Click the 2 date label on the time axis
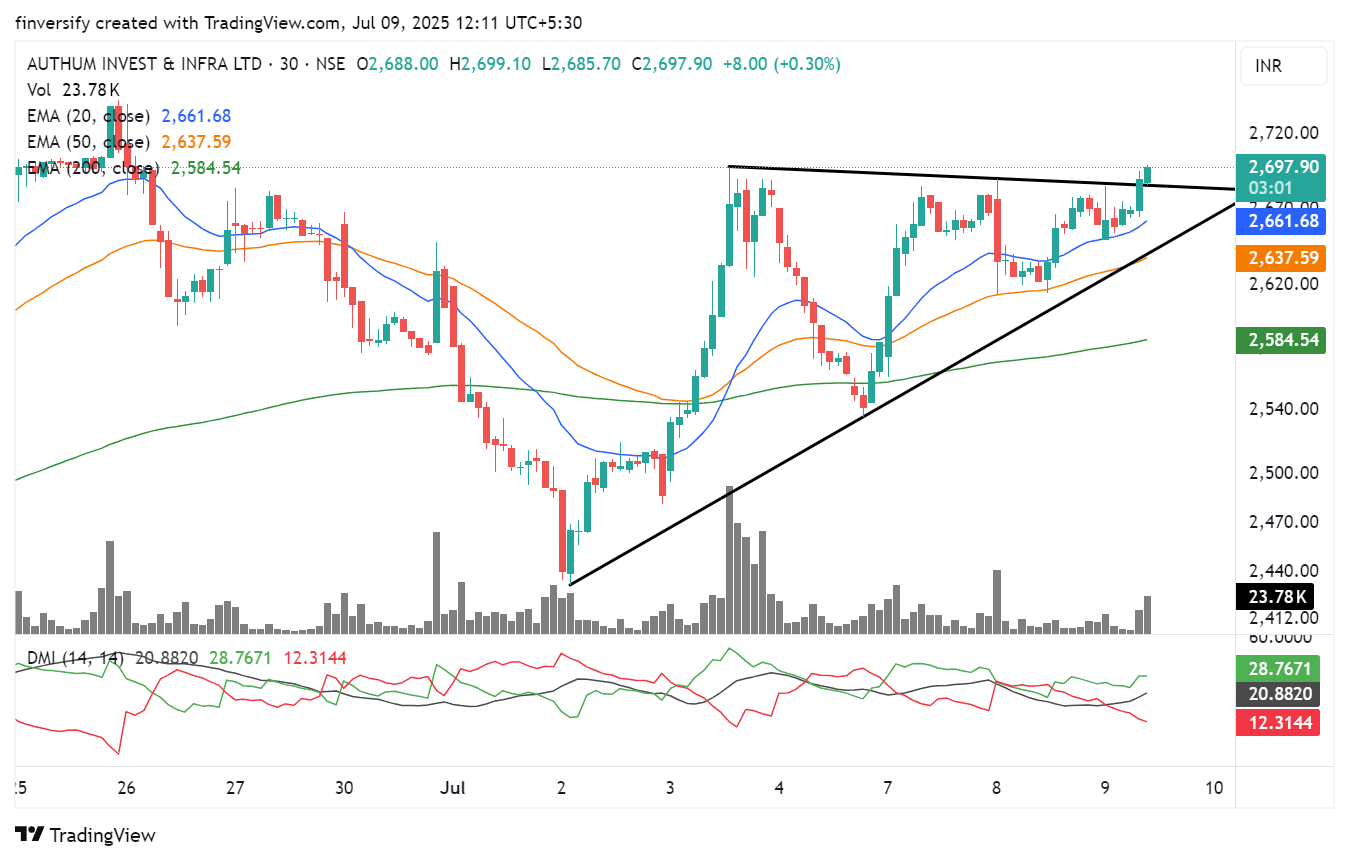1349x861 pixels. pyautogui.click(x=561, y=787)
